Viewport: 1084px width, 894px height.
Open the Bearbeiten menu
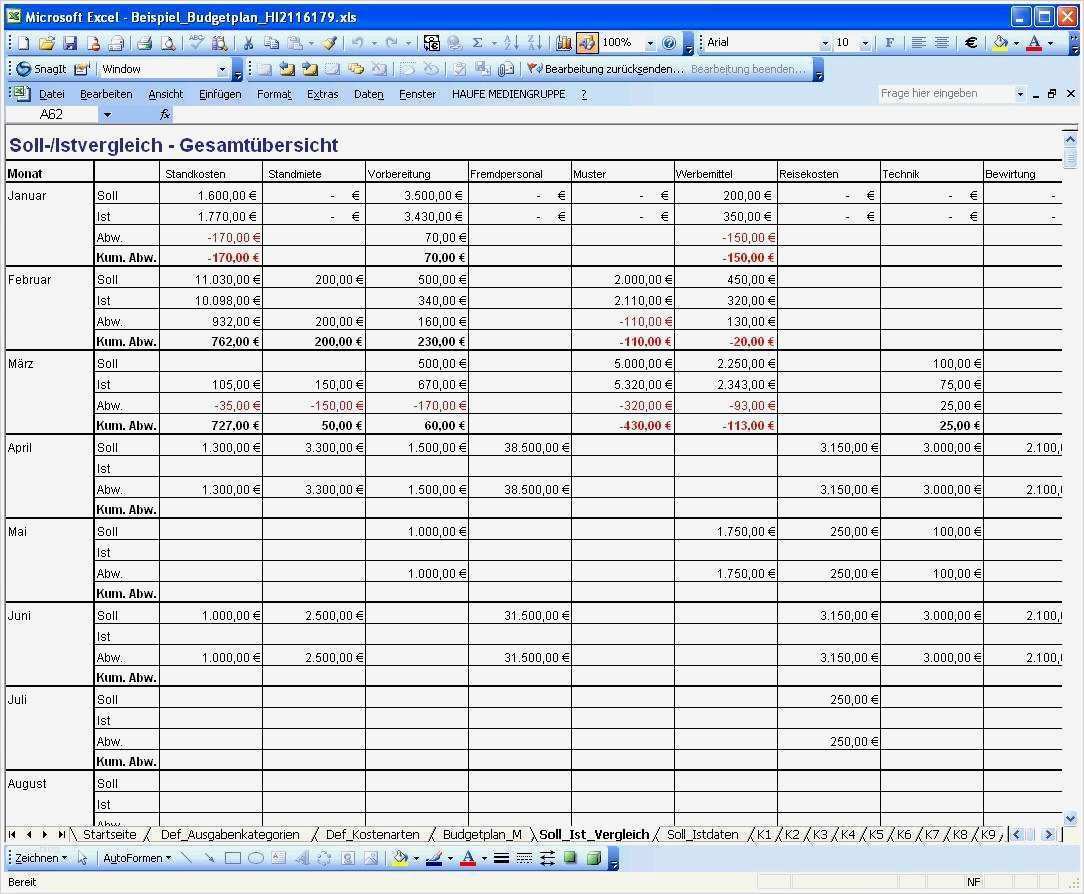(106, 94)
